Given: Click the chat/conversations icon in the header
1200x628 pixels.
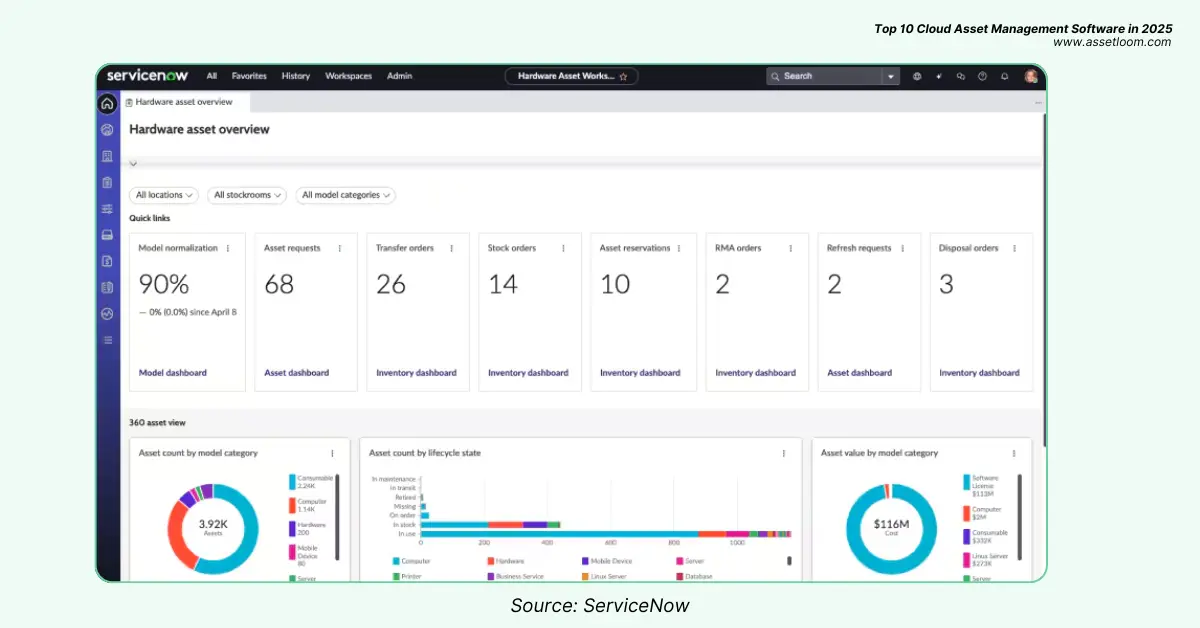Looking at the screenshot, I should pos(961,76).
